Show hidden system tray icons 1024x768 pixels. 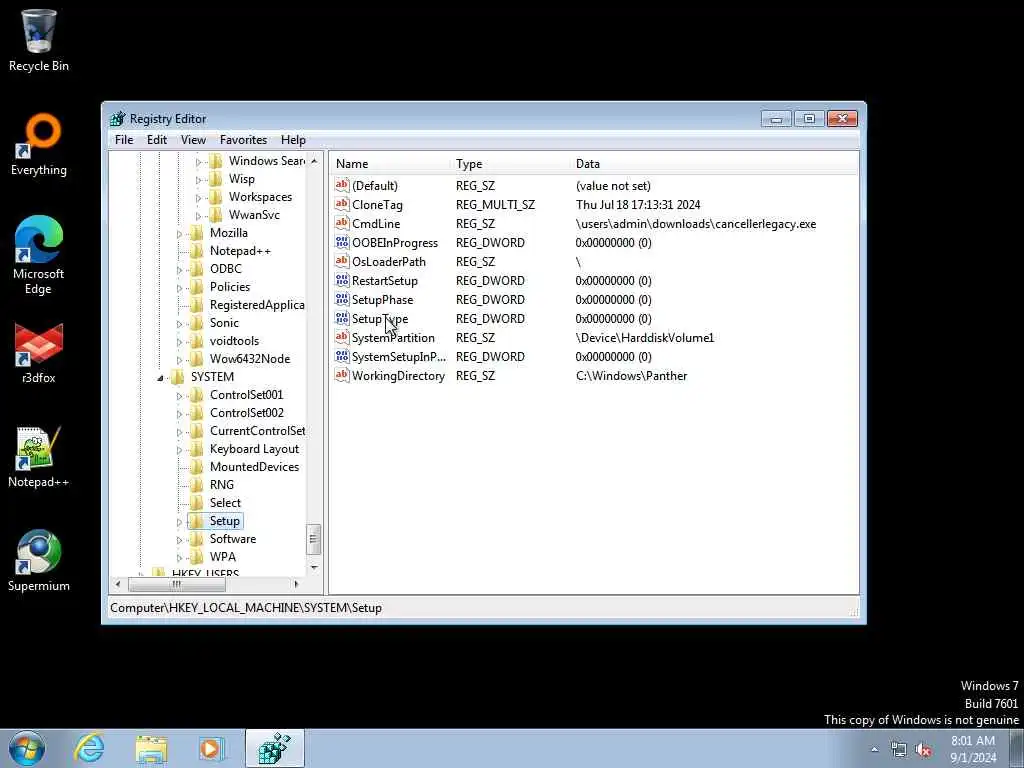tap(874, 749)
